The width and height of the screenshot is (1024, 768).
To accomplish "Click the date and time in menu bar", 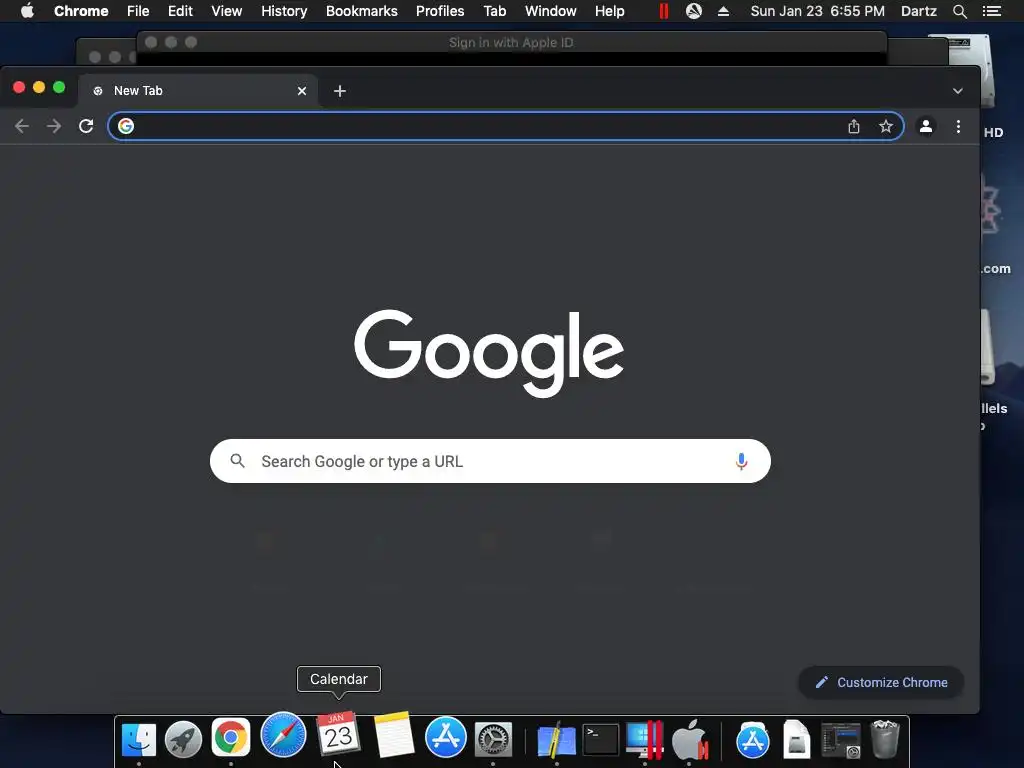I will click(x=818, y=11).
